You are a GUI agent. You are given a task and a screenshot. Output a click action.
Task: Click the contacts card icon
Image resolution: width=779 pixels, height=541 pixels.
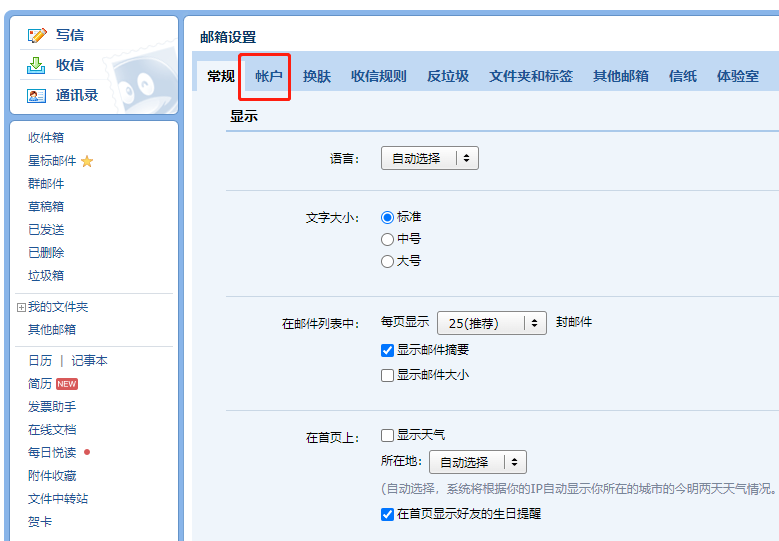coord(36,95)
